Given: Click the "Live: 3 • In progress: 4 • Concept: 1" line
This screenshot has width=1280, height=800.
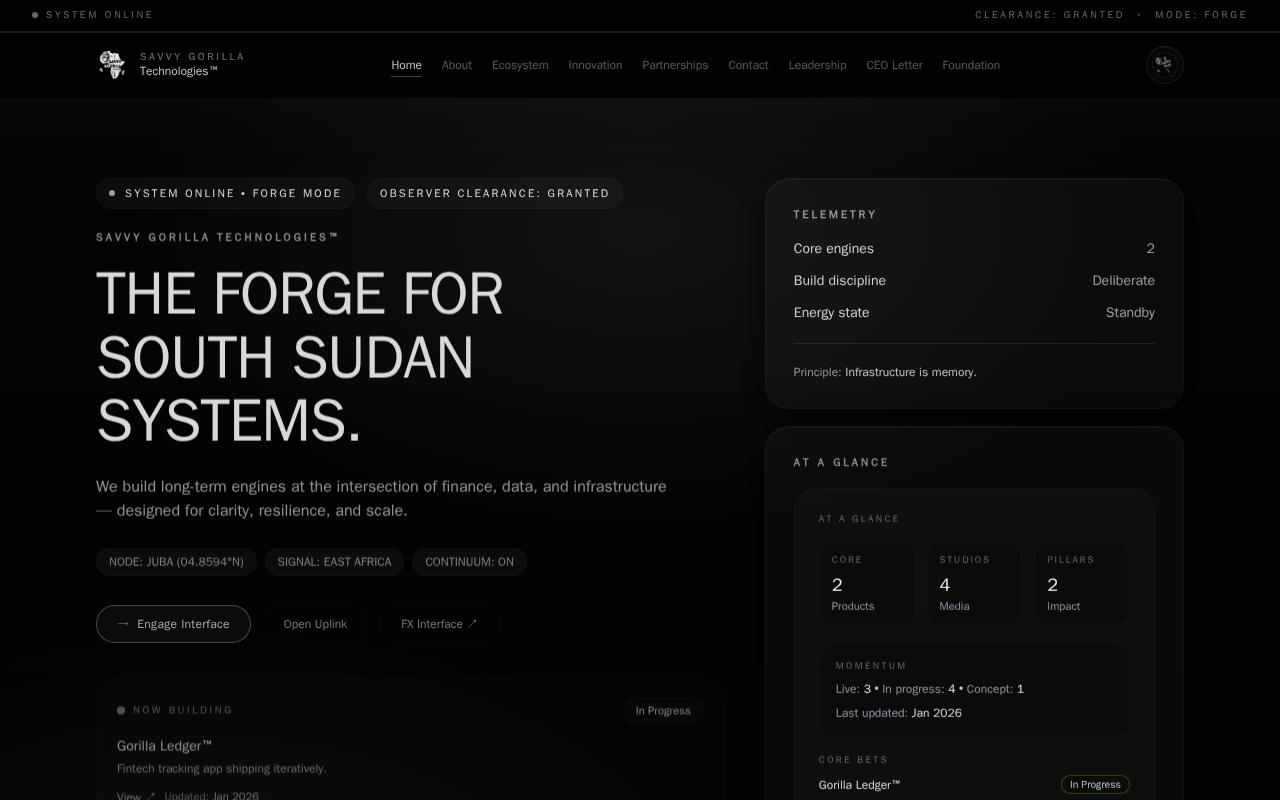Looking at the screenshot, I should (930, 689).
